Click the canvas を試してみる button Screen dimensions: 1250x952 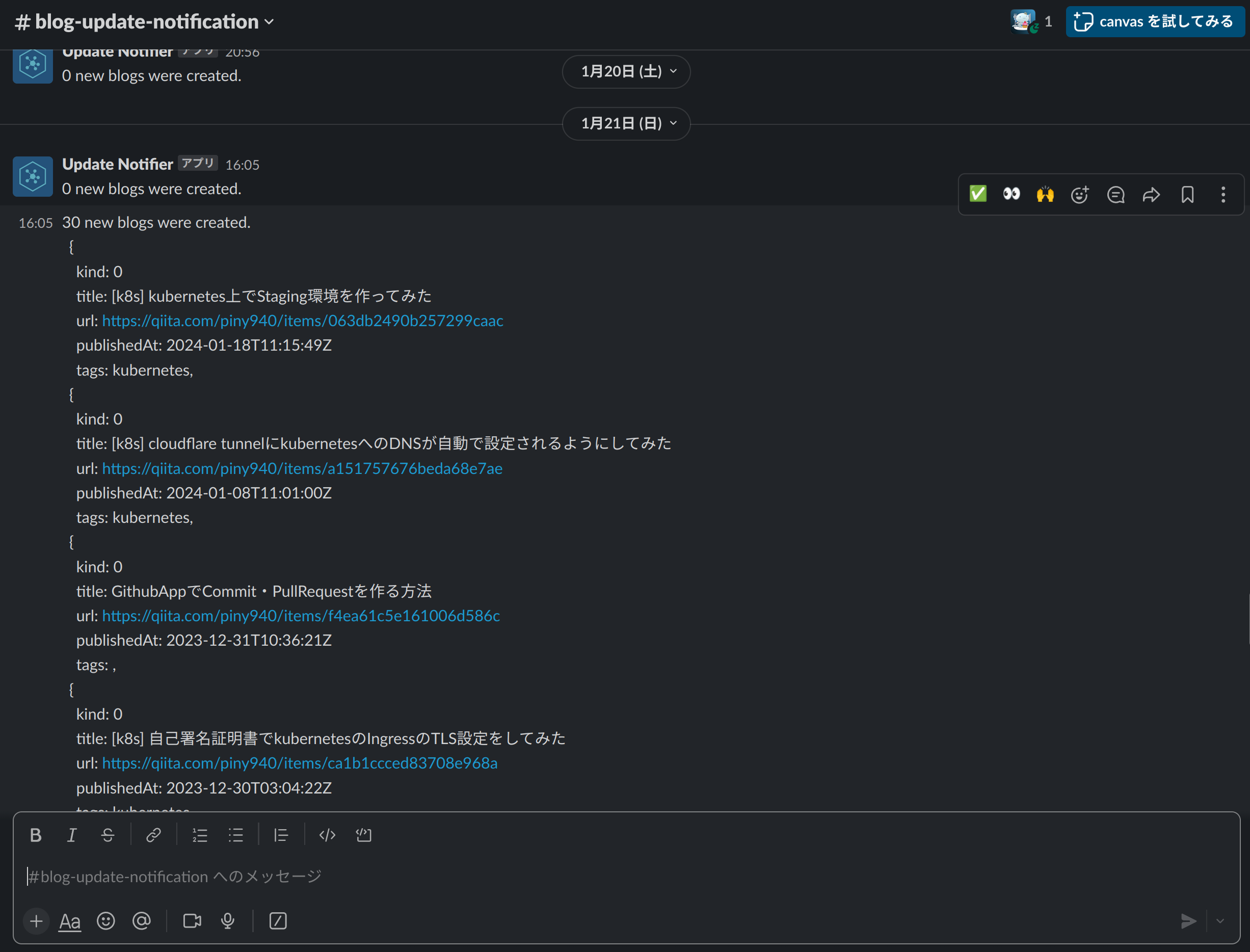point(1154,21)
